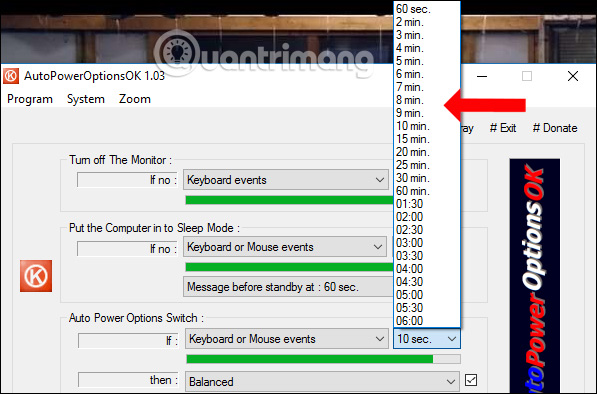Click the # Donate link
This screenshot has height=394, width=597.
pos(555,128)
